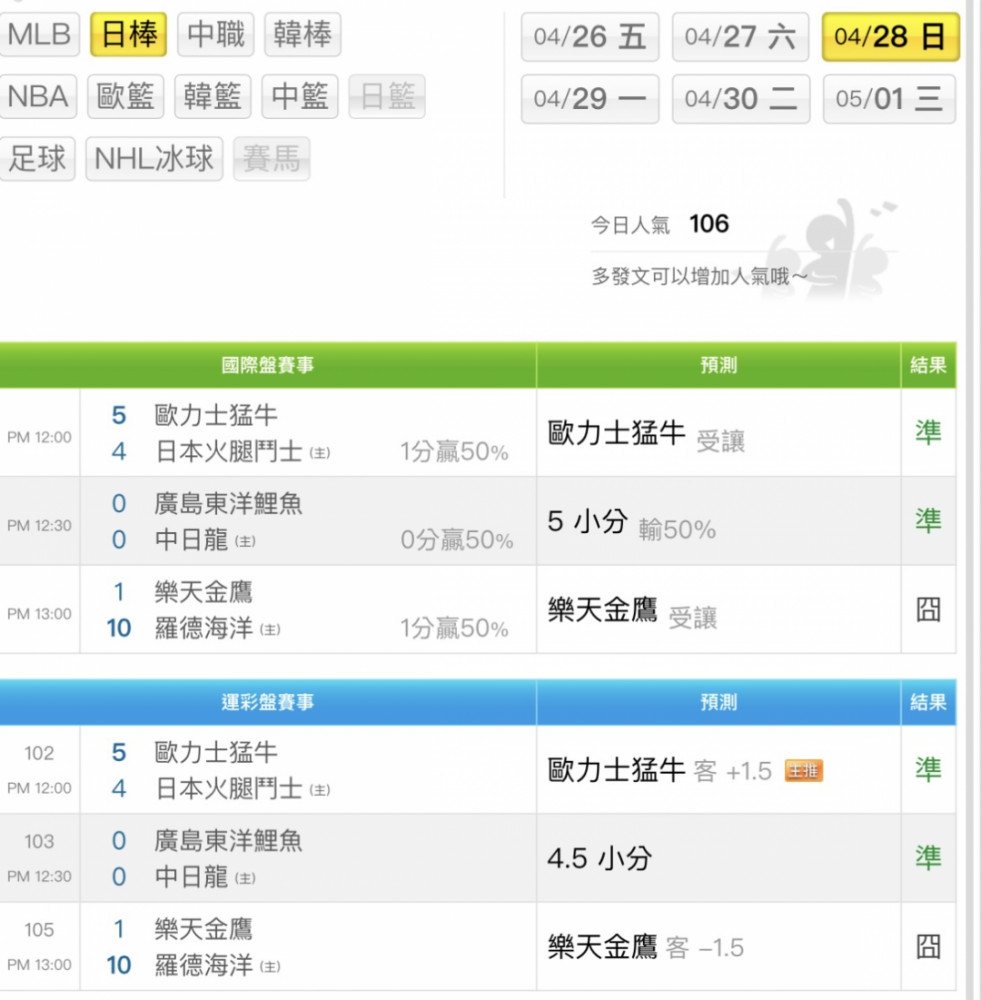
Task: Switch to NHL冰球 tab
Action: pyautogui.click(x=154, y=159)
